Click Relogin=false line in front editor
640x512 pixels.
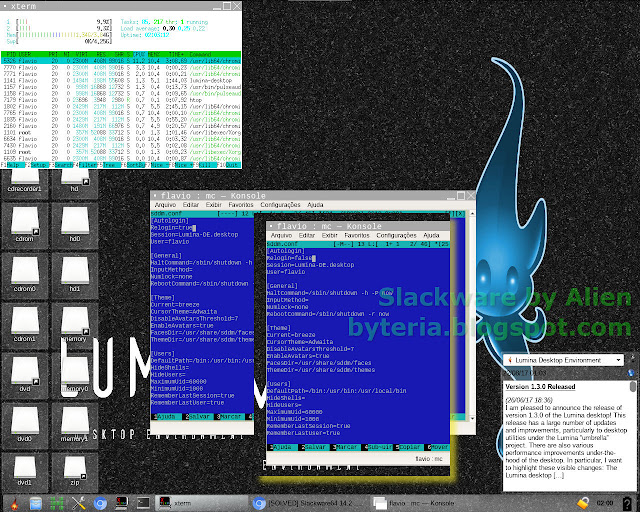[289, 258]
